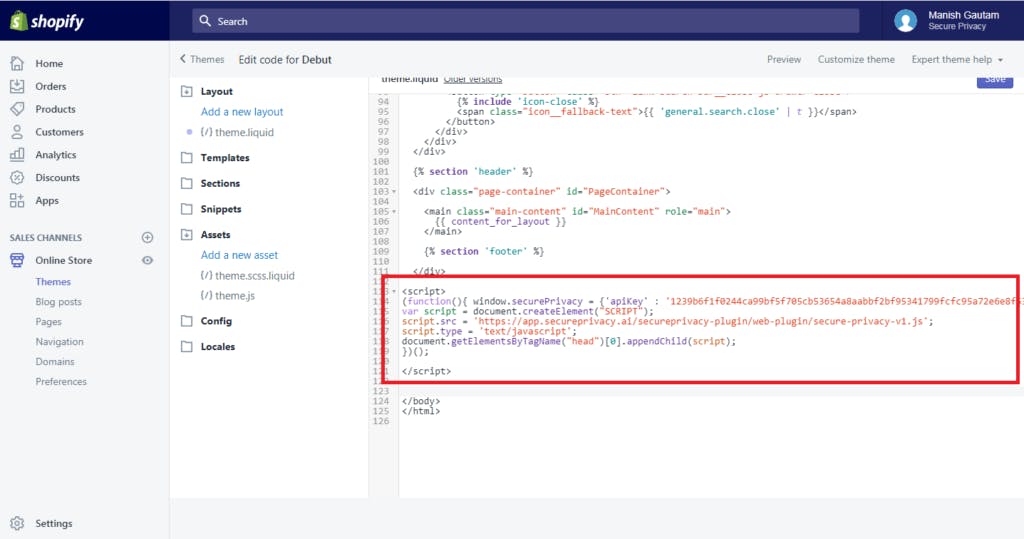Click the search magnifier icon

pos(205,21)
